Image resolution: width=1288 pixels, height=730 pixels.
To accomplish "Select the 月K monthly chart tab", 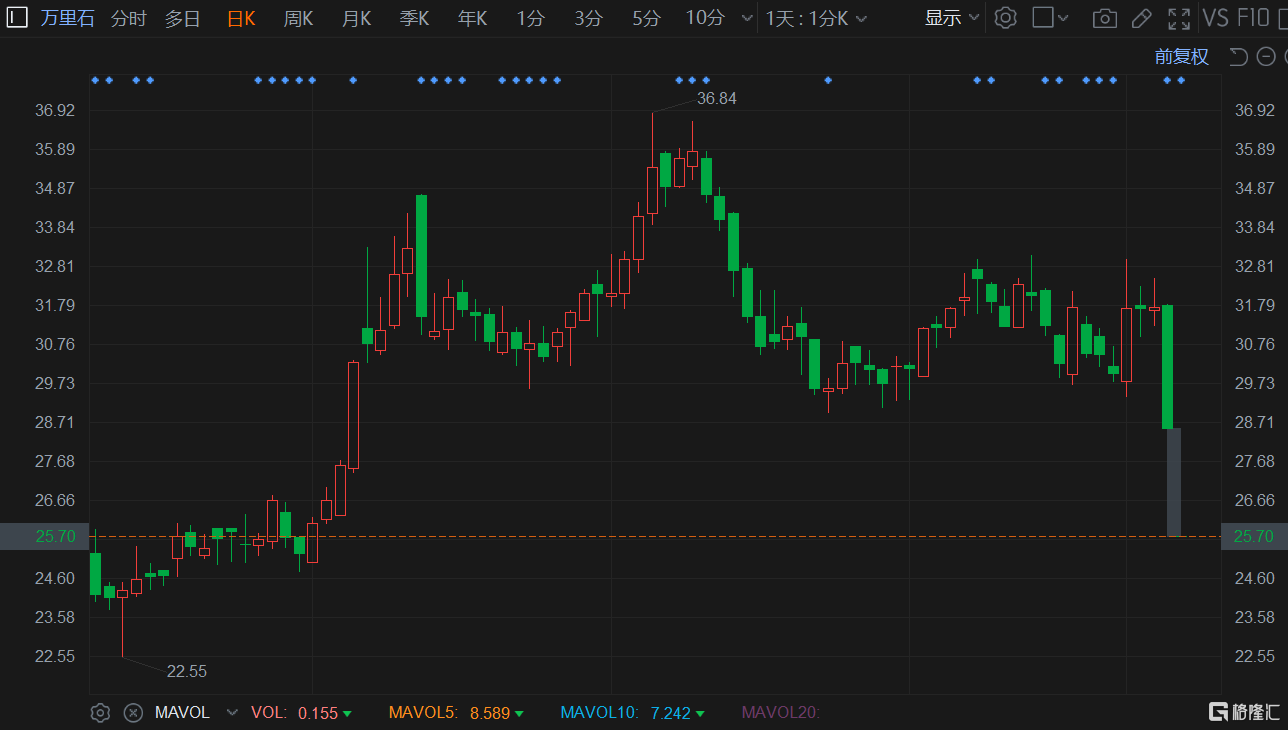I will pyautogui.click(x=356, y=18).
